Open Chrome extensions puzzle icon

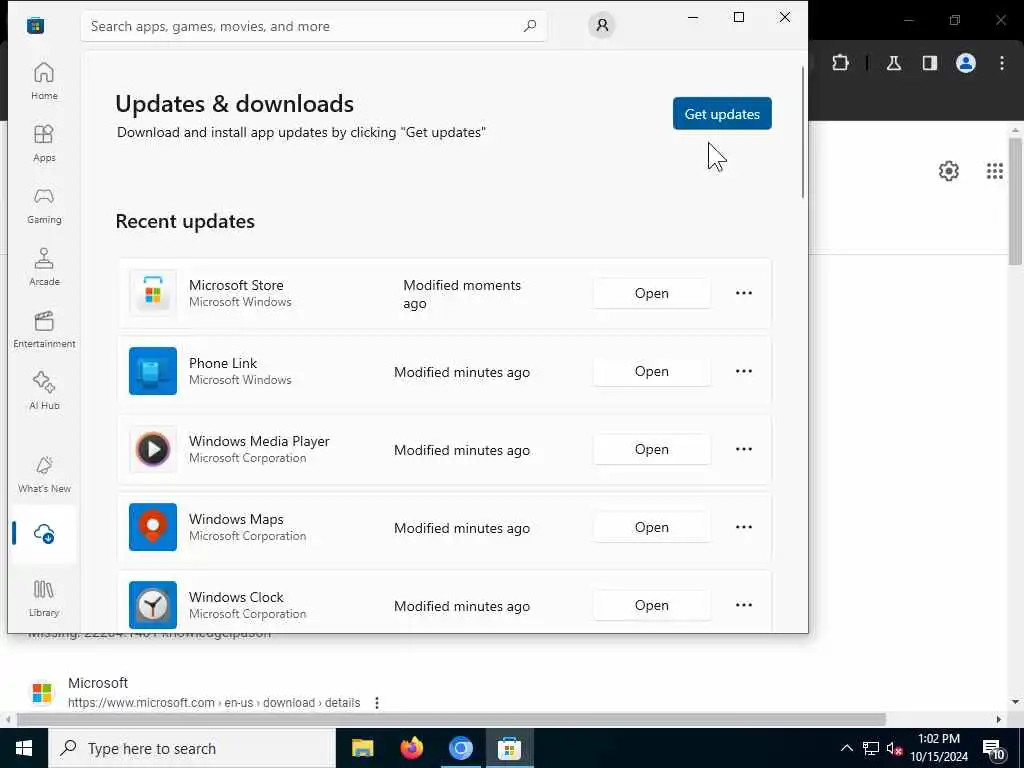(840, 63)
